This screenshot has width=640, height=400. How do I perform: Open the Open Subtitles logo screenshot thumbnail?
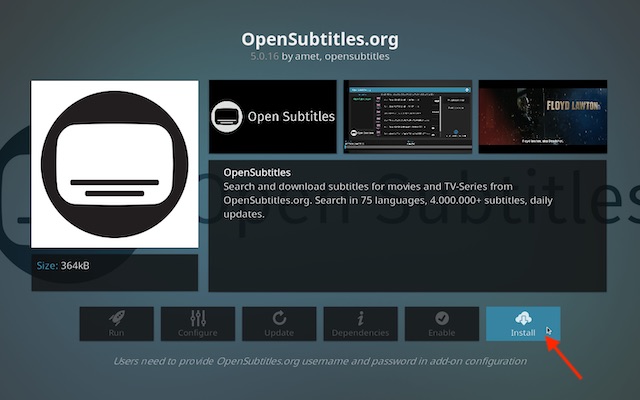[x=273, y=117]
